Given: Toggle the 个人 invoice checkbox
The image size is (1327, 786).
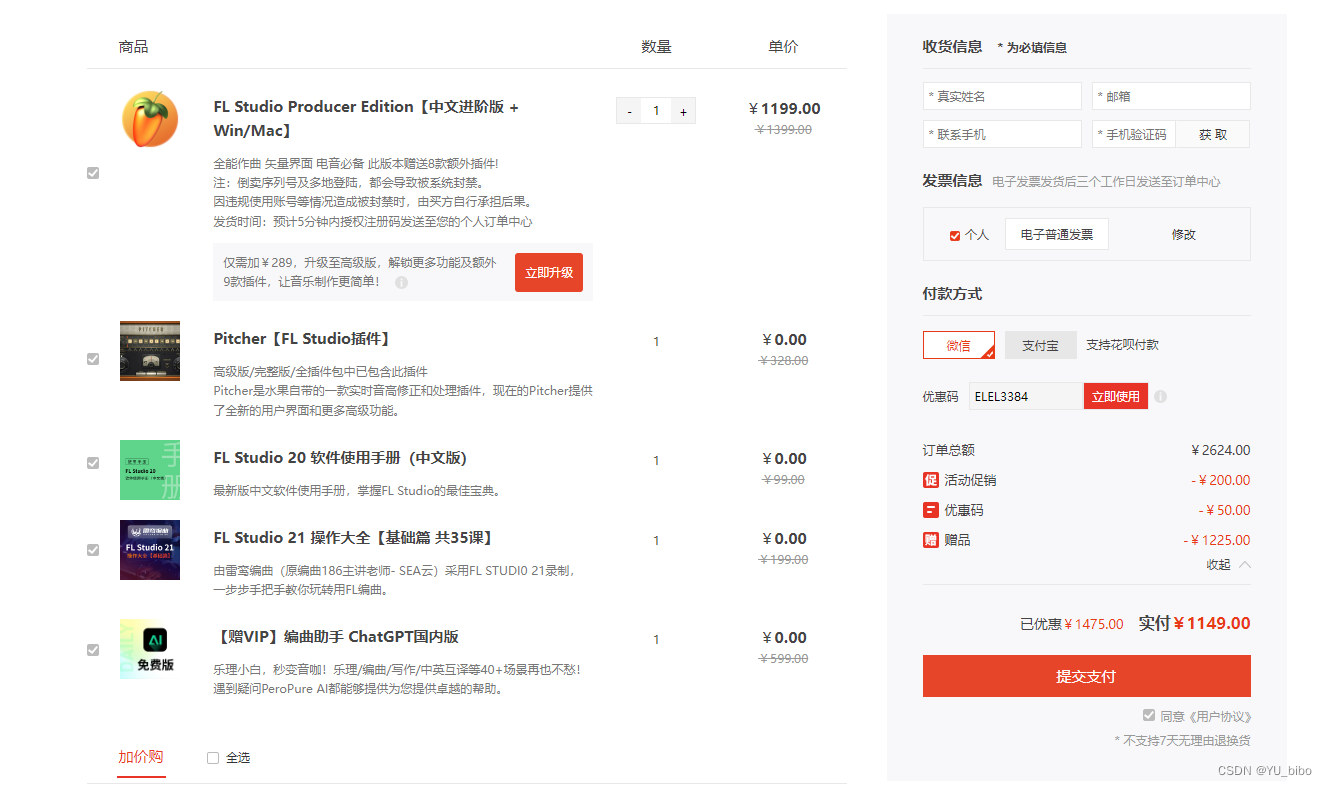Looking at the screenshot, I should coord(955,236).
